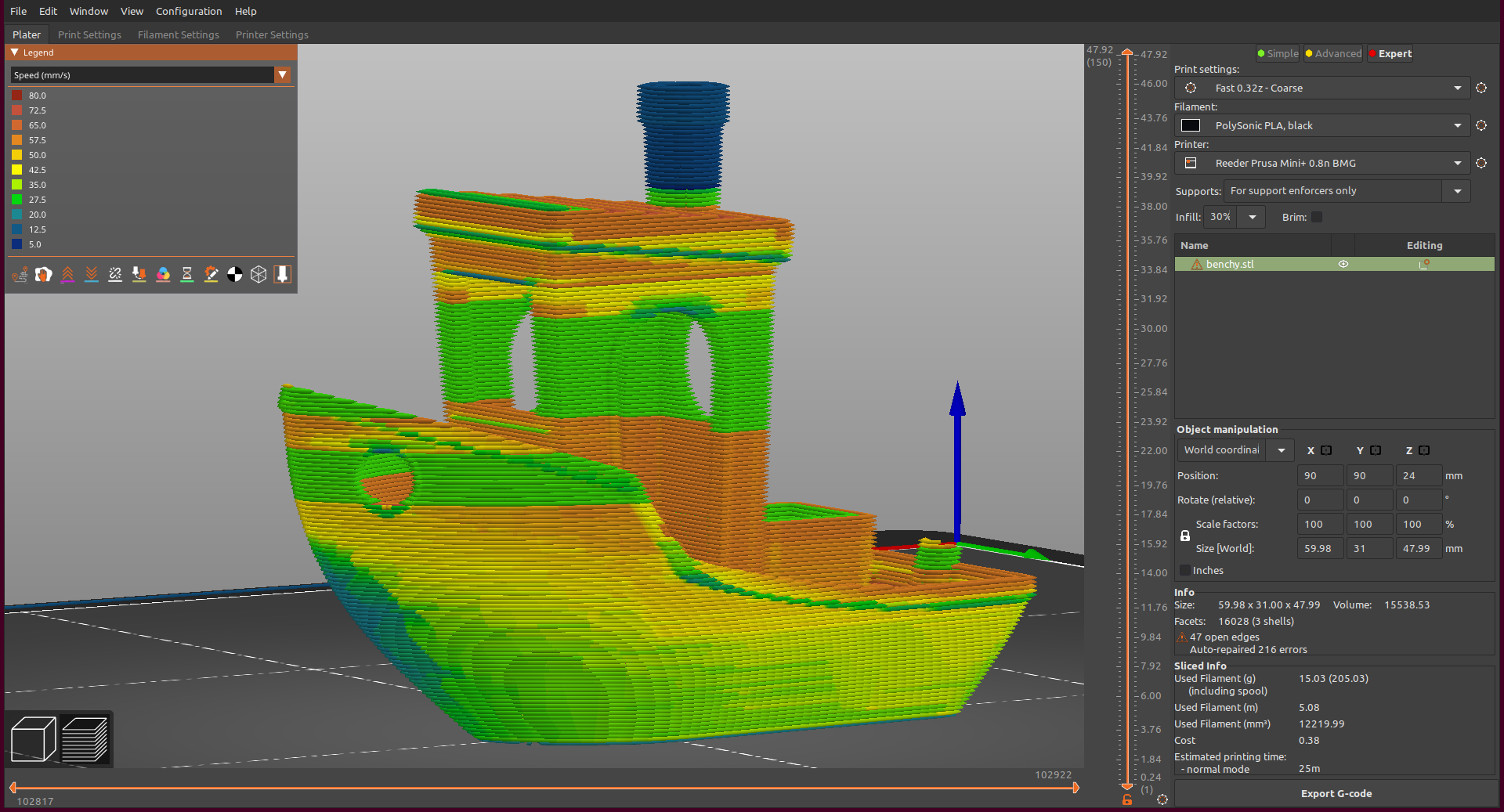Open the Configuration menu
This screenshot has height=812, width=1504.
(188, 11)
